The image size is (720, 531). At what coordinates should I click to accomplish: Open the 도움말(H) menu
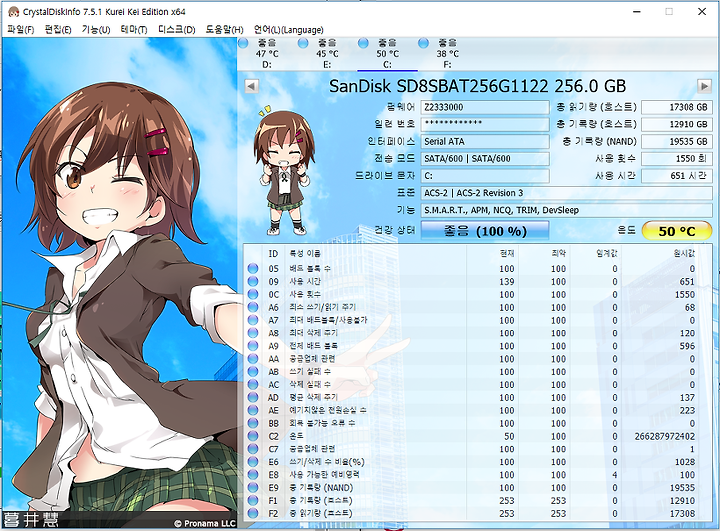tap(224, 30)
